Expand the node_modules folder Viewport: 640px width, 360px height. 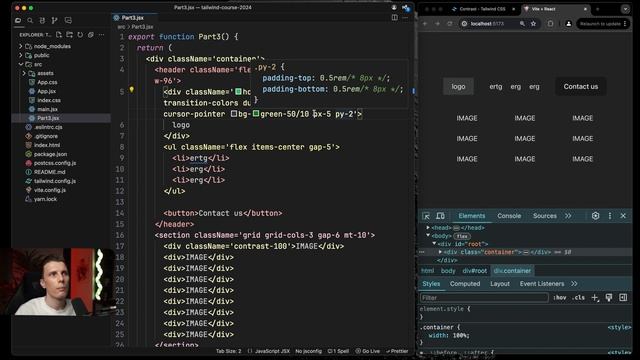tap(20, 47)
